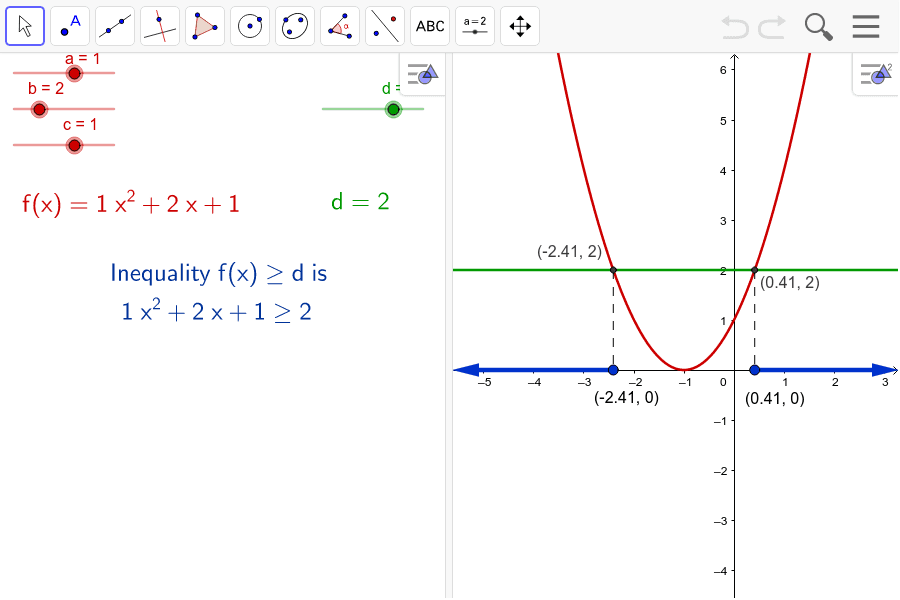Screen dimensions: 900x600
Task: Select the Perpendicular Line tool
Action: 160,26
